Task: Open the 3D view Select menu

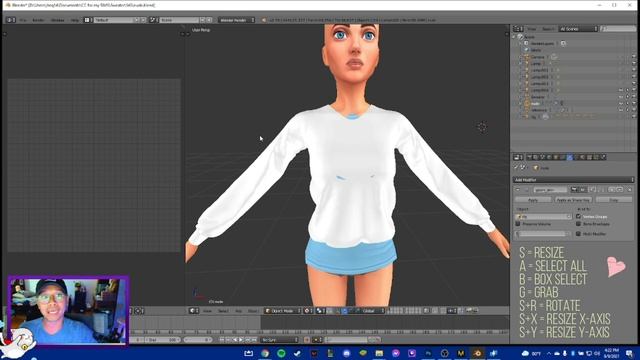Action: click(223, 311)
